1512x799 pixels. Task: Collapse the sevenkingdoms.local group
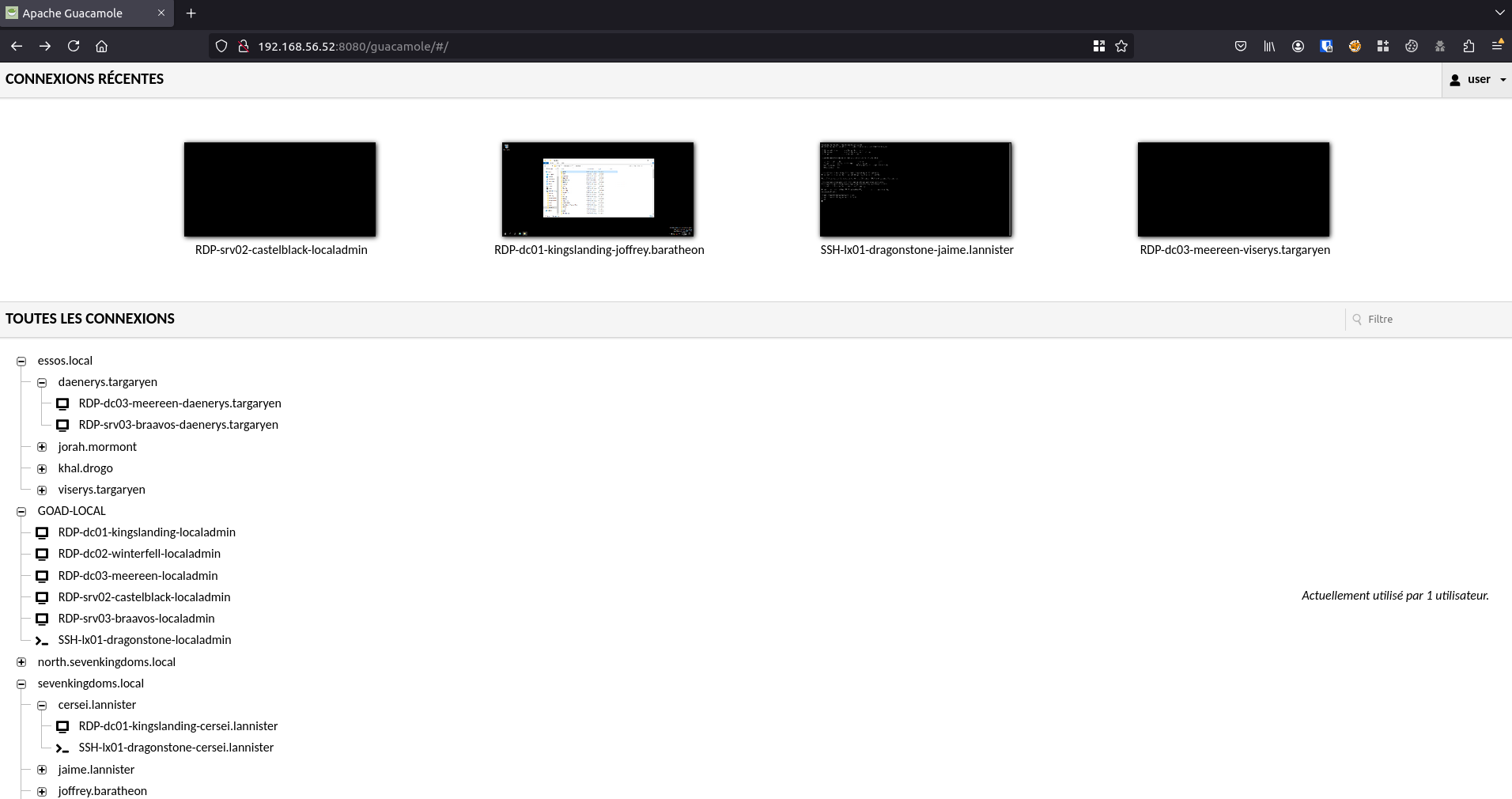pos(21,684)
